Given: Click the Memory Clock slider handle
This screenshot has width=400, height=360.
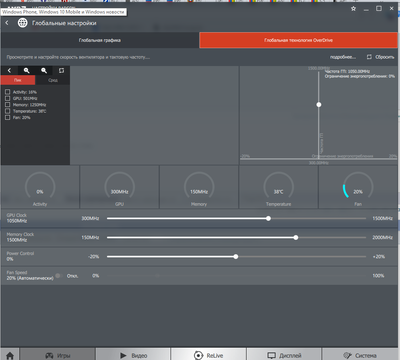Looking at the screenshot, I should (296, 237).
